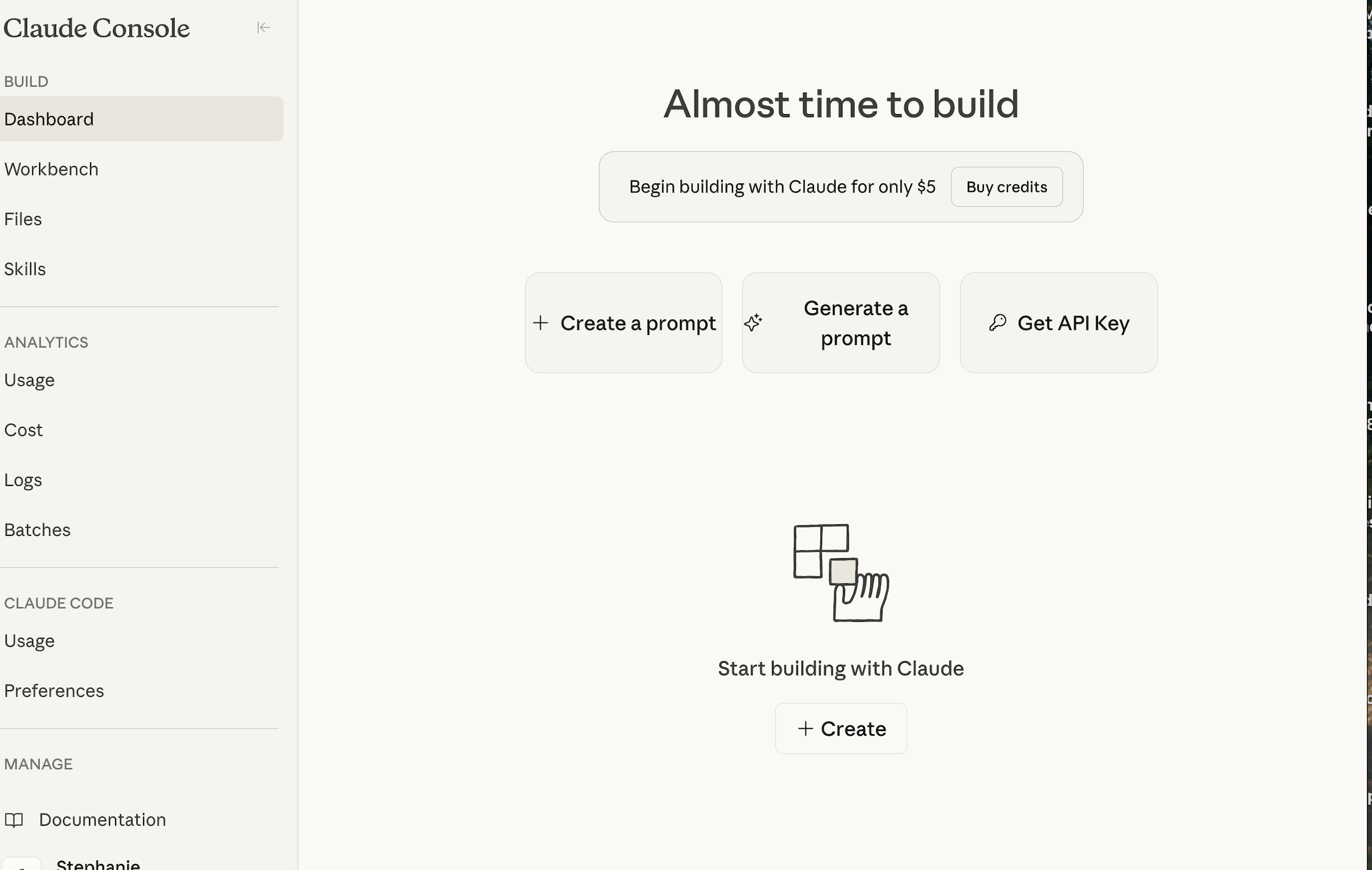
Task: Click the book icon next to Documentation
Action: pos(15,820)
